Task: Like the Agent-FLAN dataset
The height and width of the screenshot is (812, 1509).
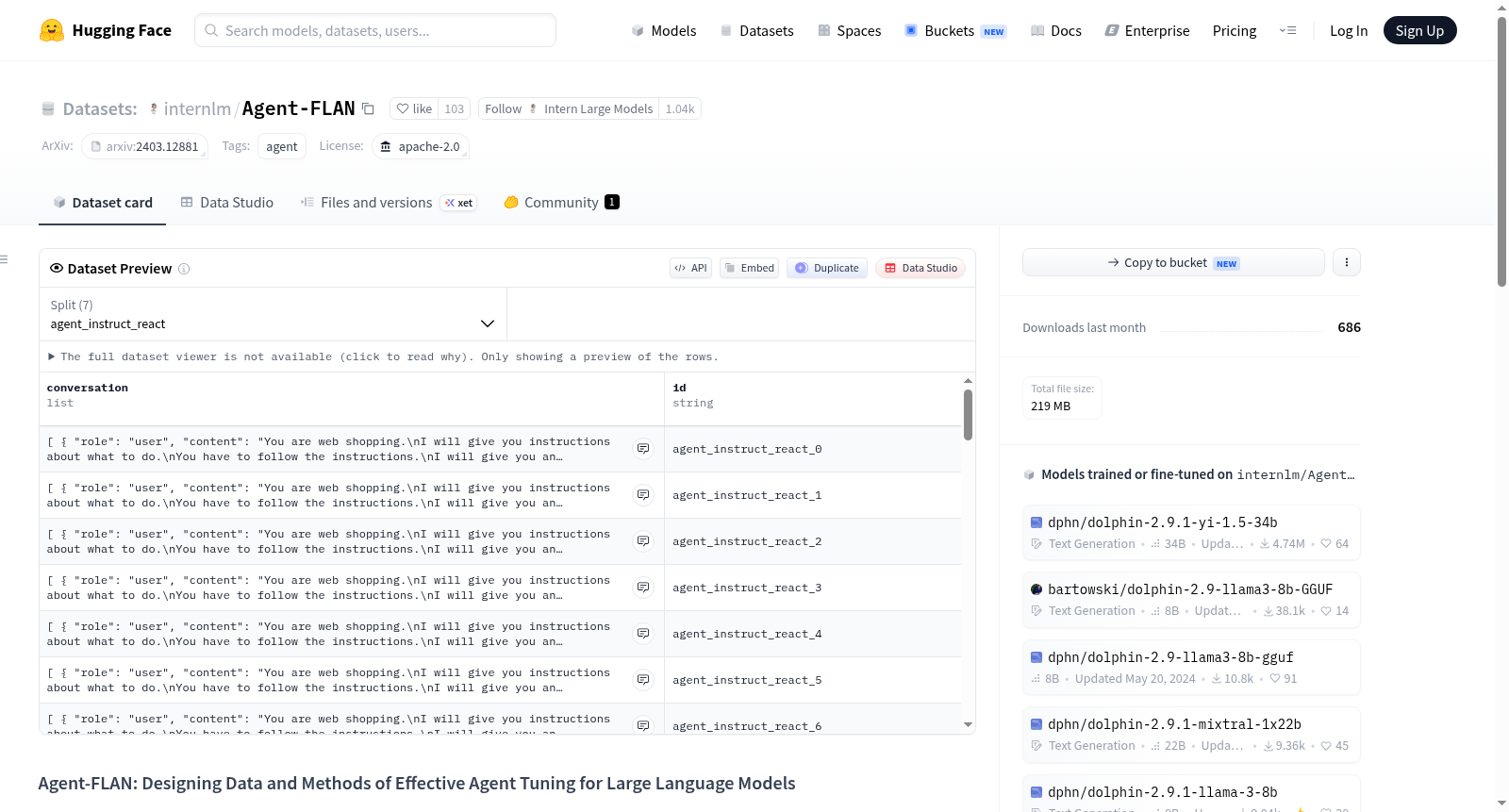Action: tap(414, 109)
